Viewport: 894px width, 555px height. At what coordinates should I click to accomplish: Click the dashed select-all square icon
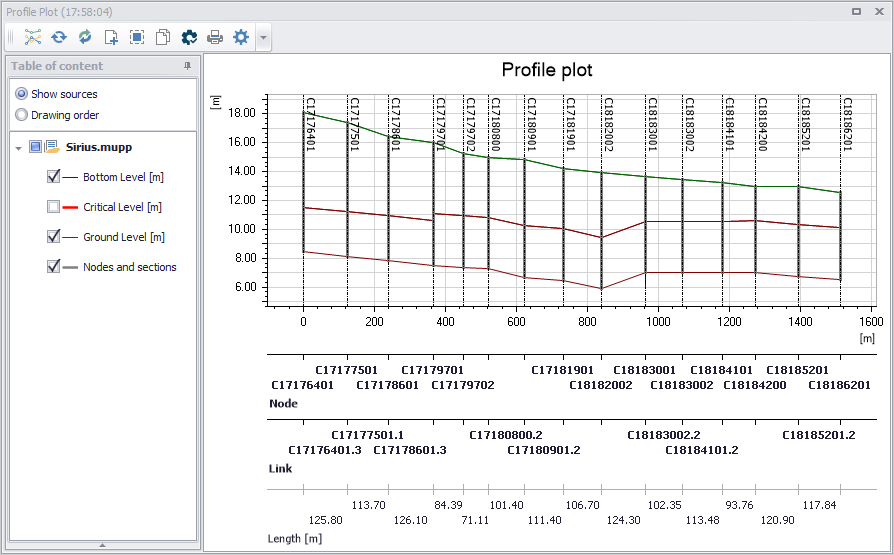pyautogui.click(x=137, y=37)
